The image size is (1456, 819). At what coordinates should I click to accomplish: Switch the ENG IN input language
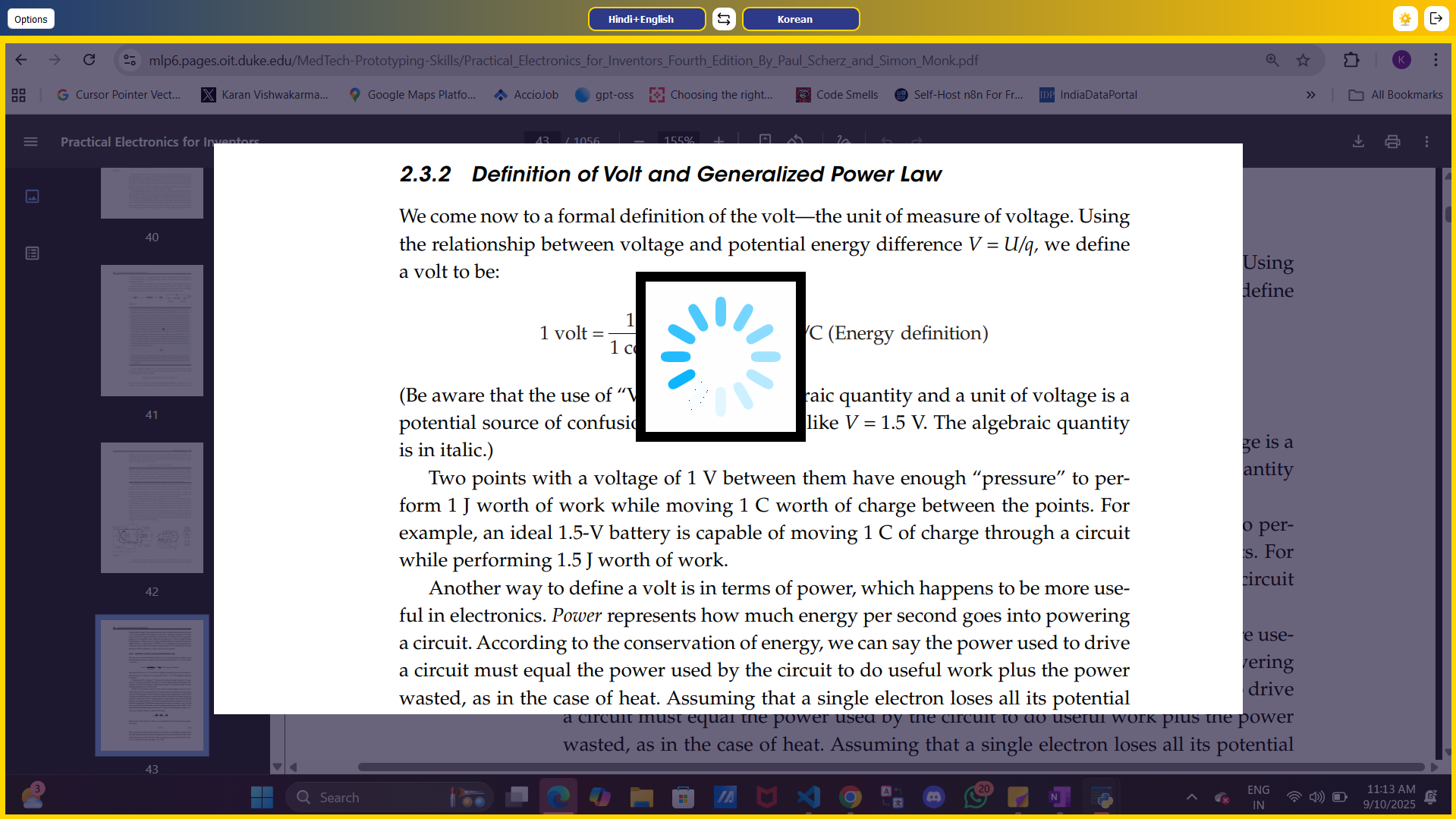click(1258, 798)
